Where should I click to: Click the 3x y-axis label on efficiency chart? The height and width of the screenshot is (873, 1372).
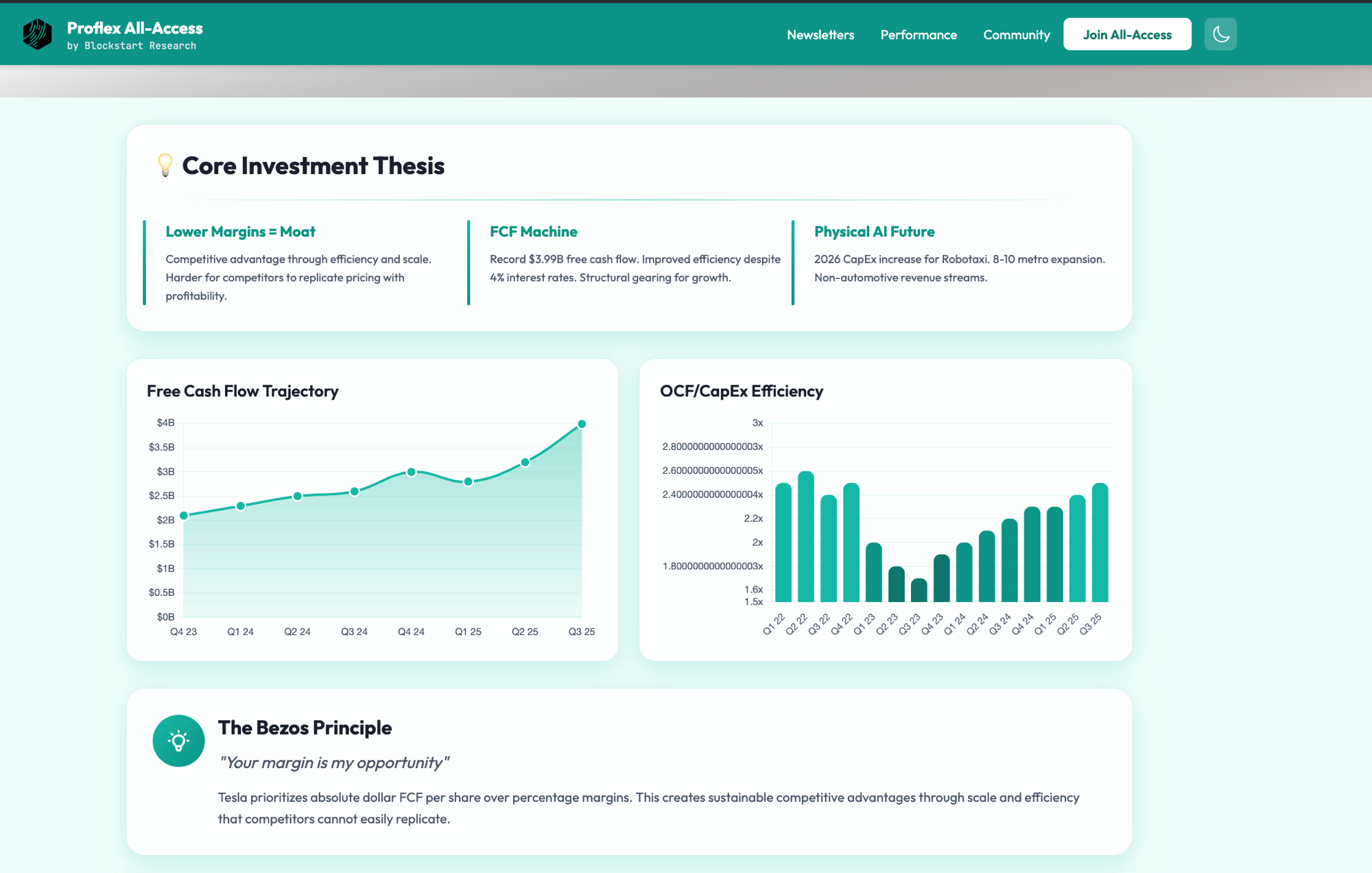click(757, 422)
